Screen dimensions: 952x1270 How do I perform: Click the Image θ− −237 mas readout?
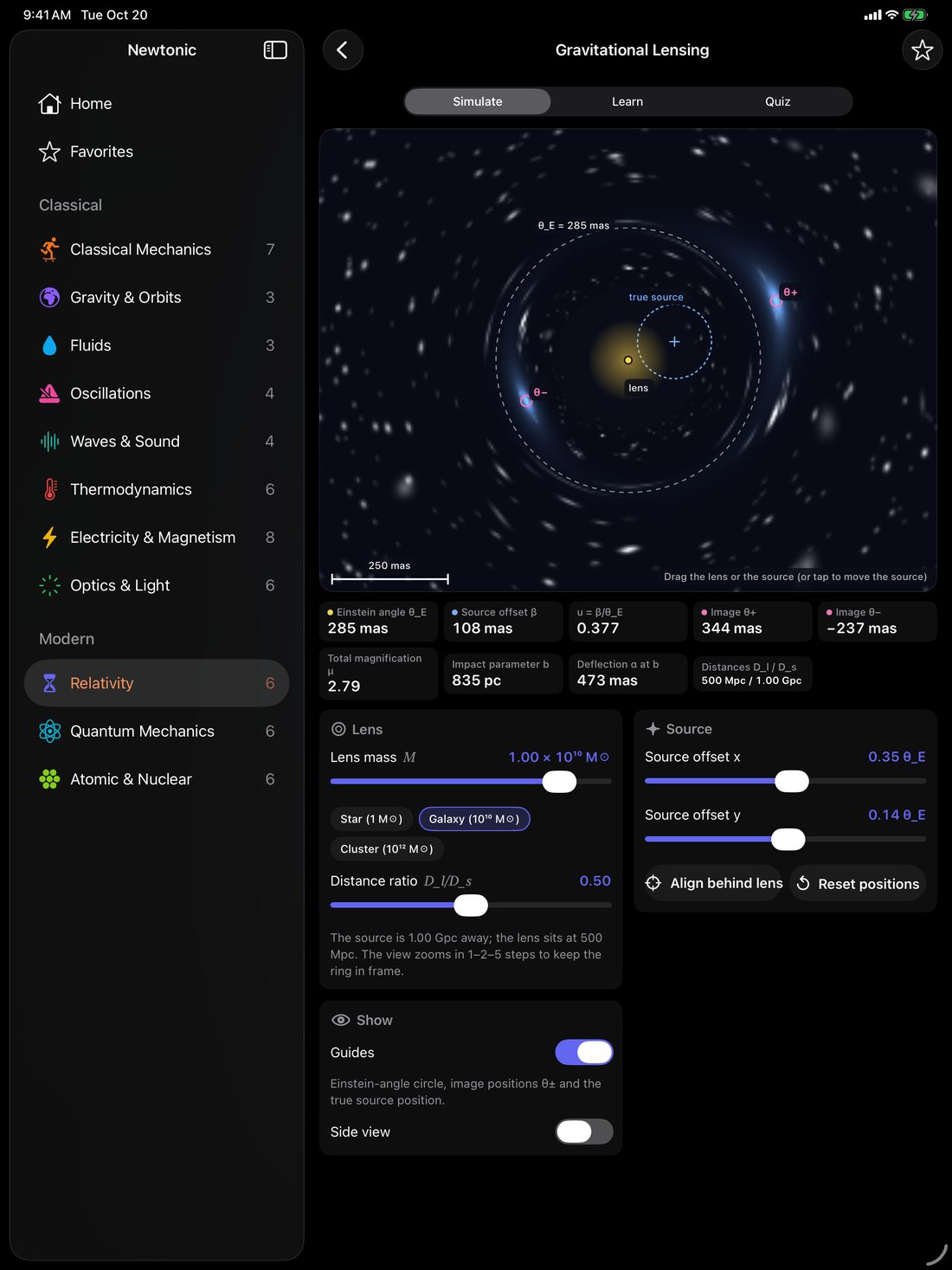(x=877, y=622)
